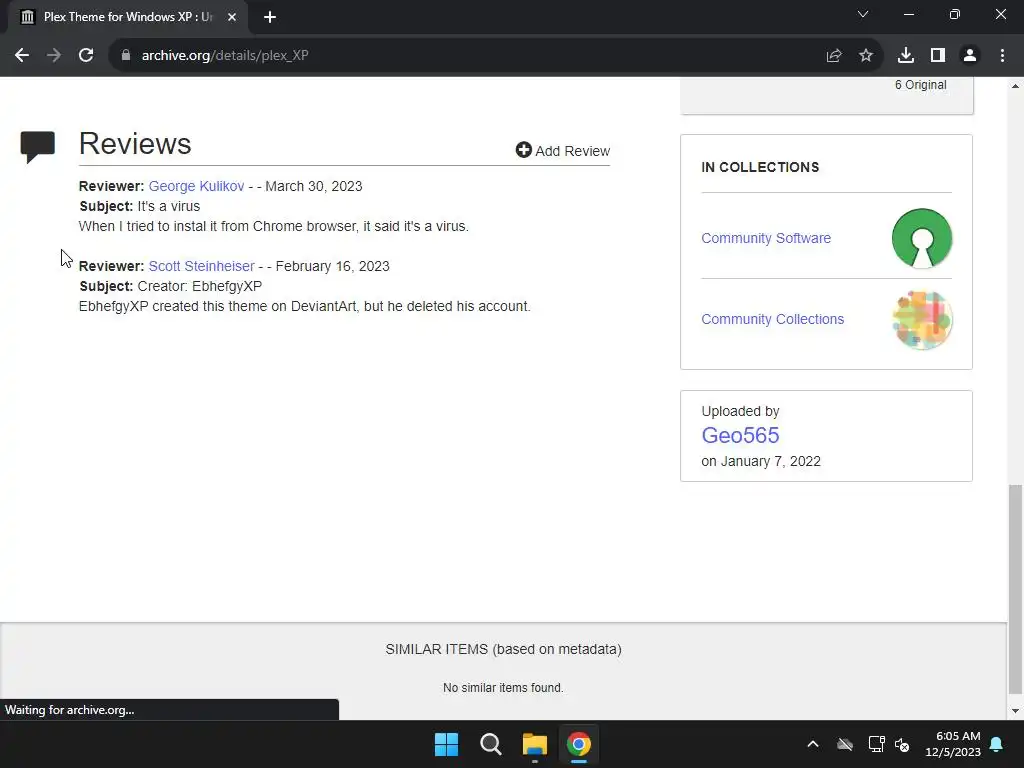Go back to the previous page
The image size is (1024, 768).
(22, 56)
